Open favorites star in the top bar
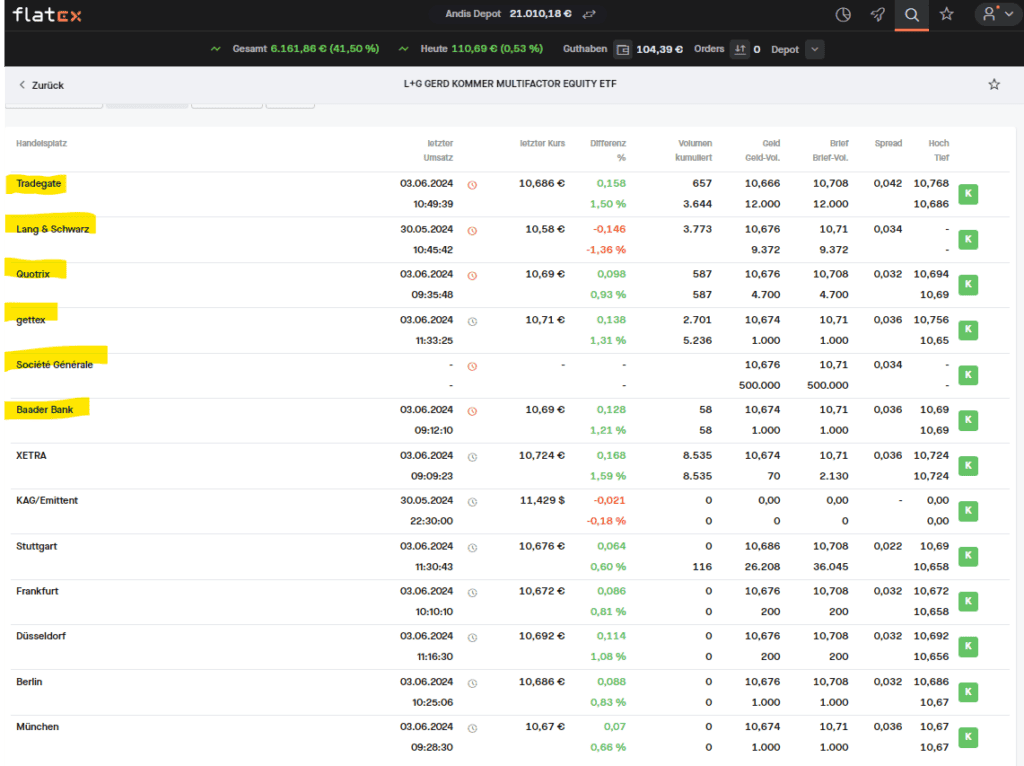This screenshot has height=766, width=1024. coord(946,15)
